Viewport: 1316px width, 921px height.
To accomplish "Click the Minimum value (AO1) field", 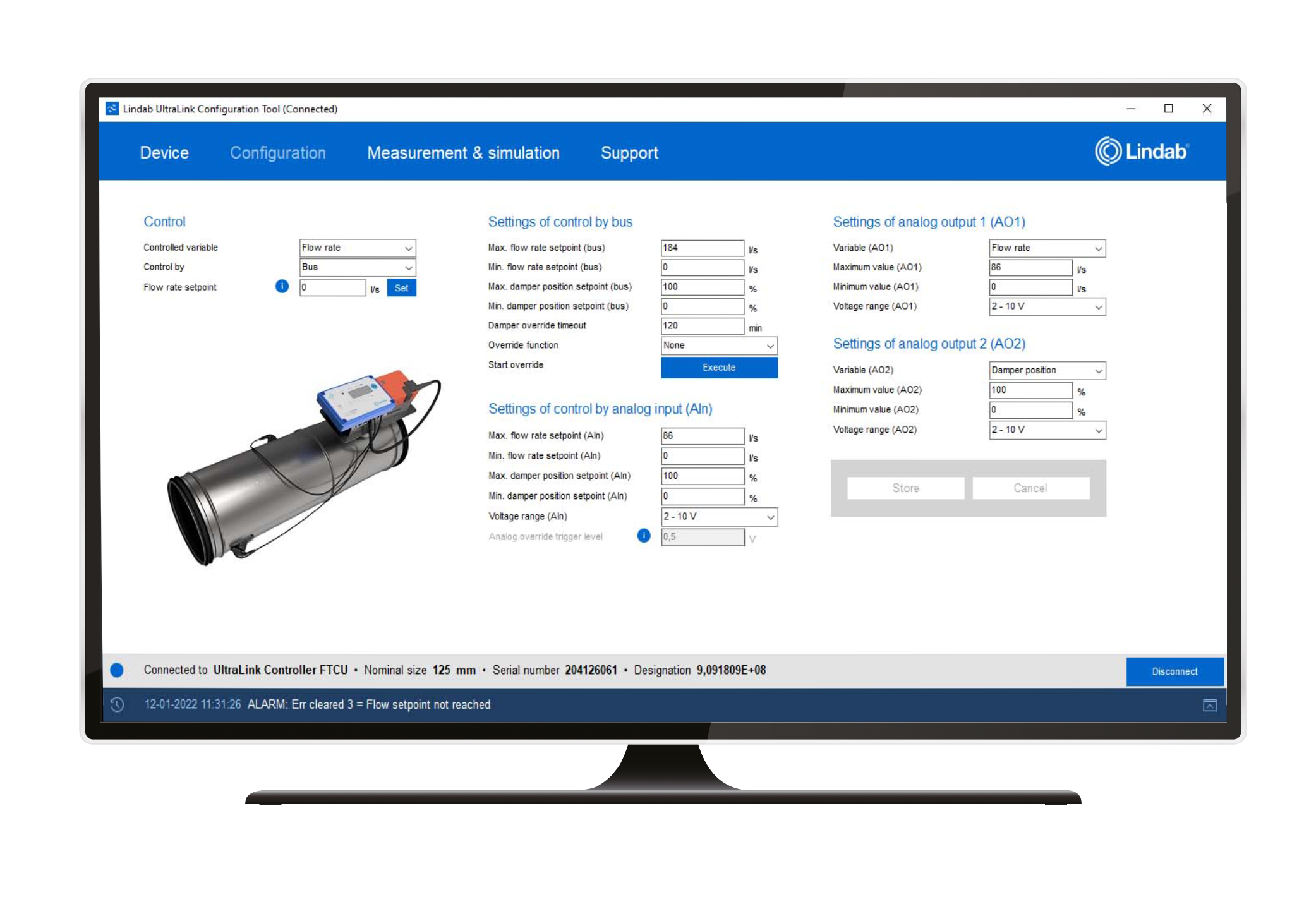I will click(x=1030, y=287).
